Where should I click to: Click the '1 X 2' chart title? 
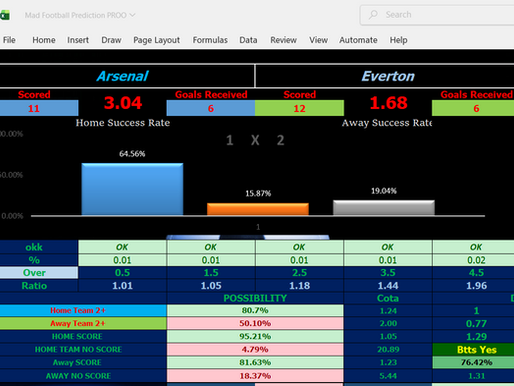point(255,140)
